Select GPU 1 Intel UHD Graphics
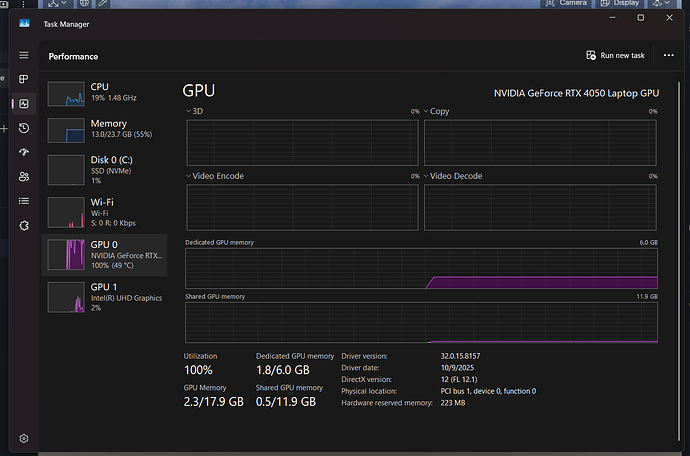Viewport: 690px width, 456px height. pos(105,297)
